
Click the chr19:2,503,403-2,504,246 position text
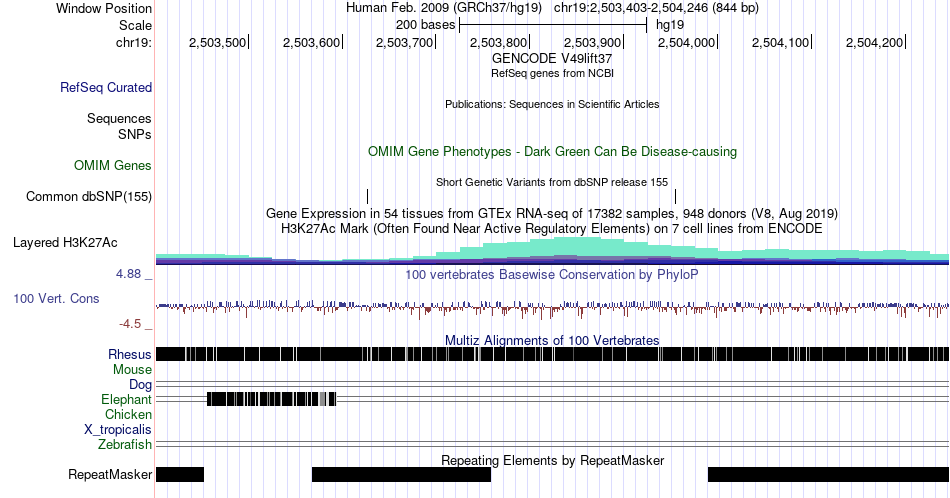pos(656,8)
